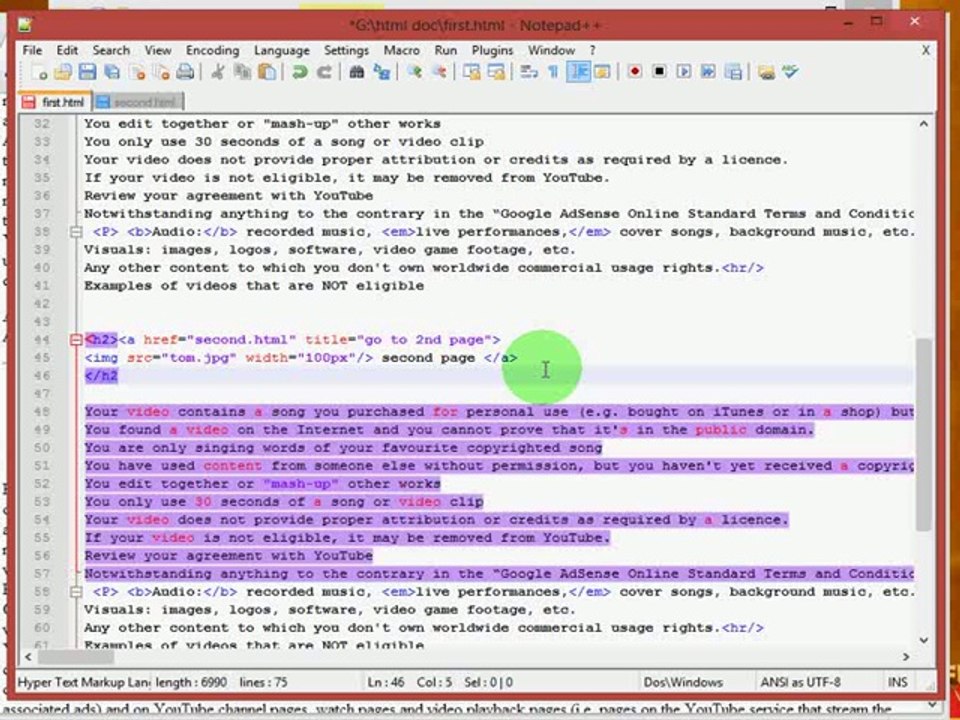Open the Search menu
960x720 pixels.
pyautogui.click(x=111, y=50)
